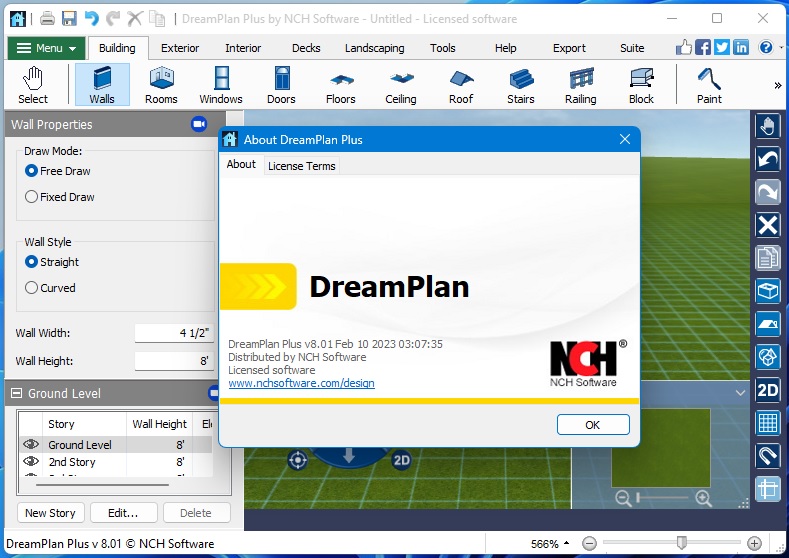Select the 2nd Story row
The width and height of the screenshot is (789, 558).
[x=116, y=461]
